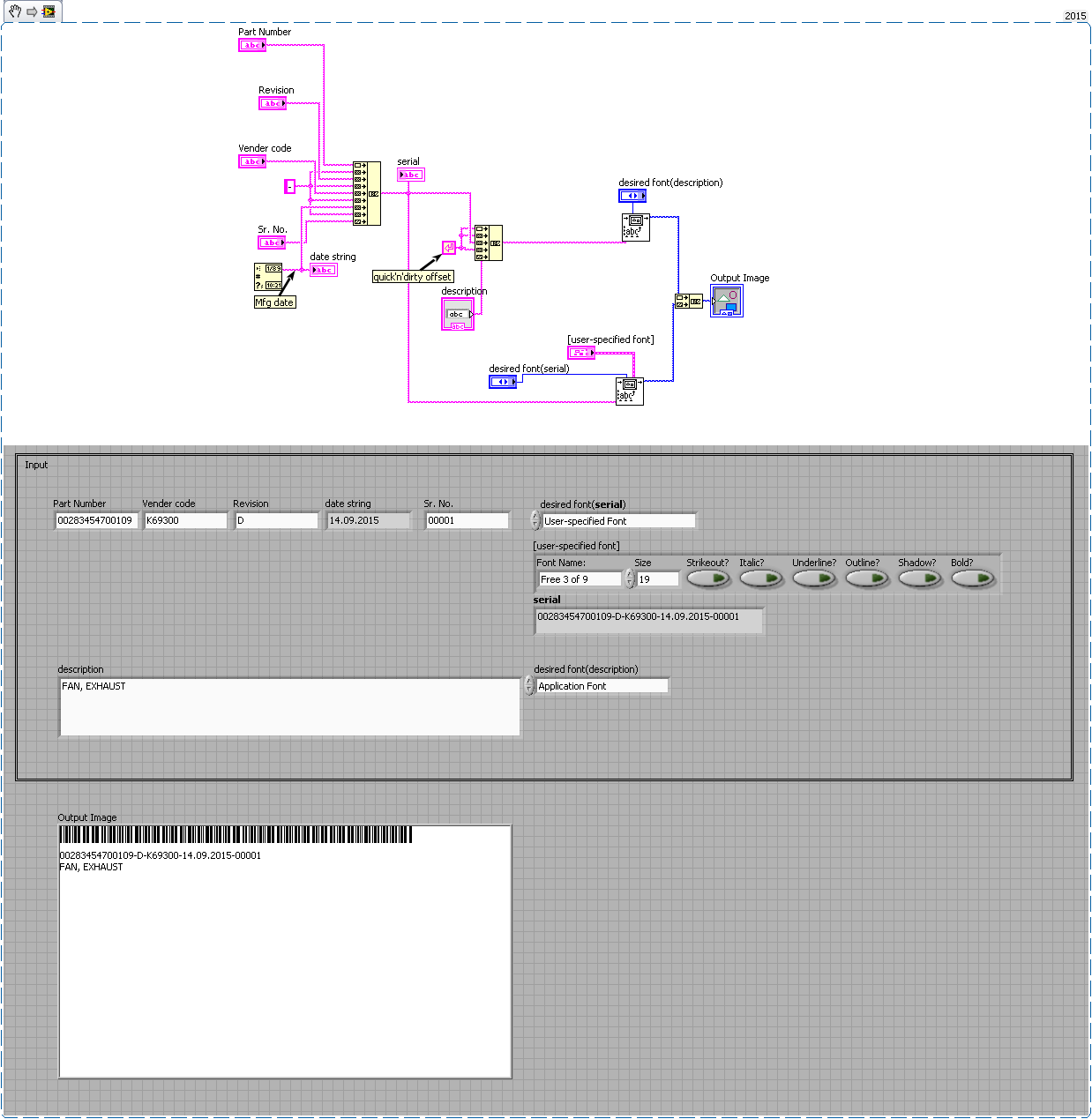1092x1119 pixels.
Task: Click the [user-specified font] front panel label
Action: coord(577,546)
